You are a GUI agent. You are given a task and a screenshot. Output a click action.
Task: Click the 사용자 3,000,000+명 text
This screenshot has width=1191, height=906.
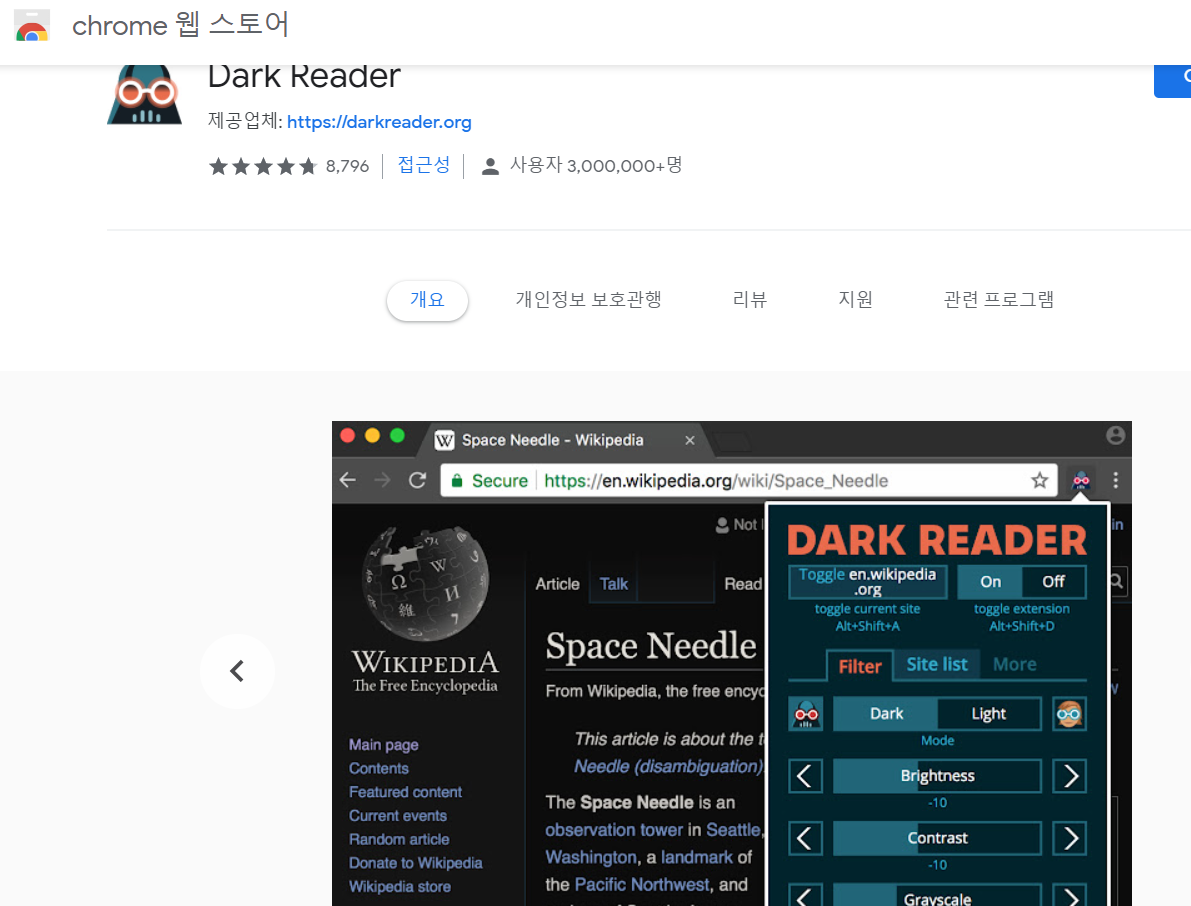pyautogui.click(x=596, y=165)
